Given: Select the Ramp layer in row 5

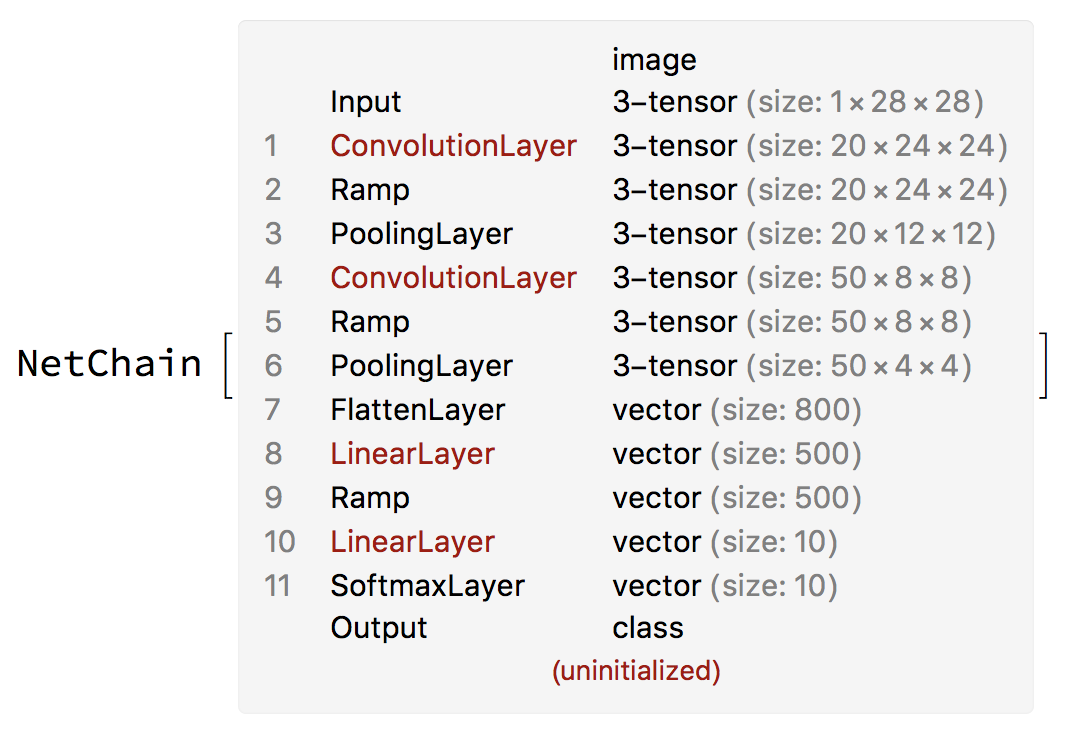Looking at the screenshot, I should [x=370, y=322].
